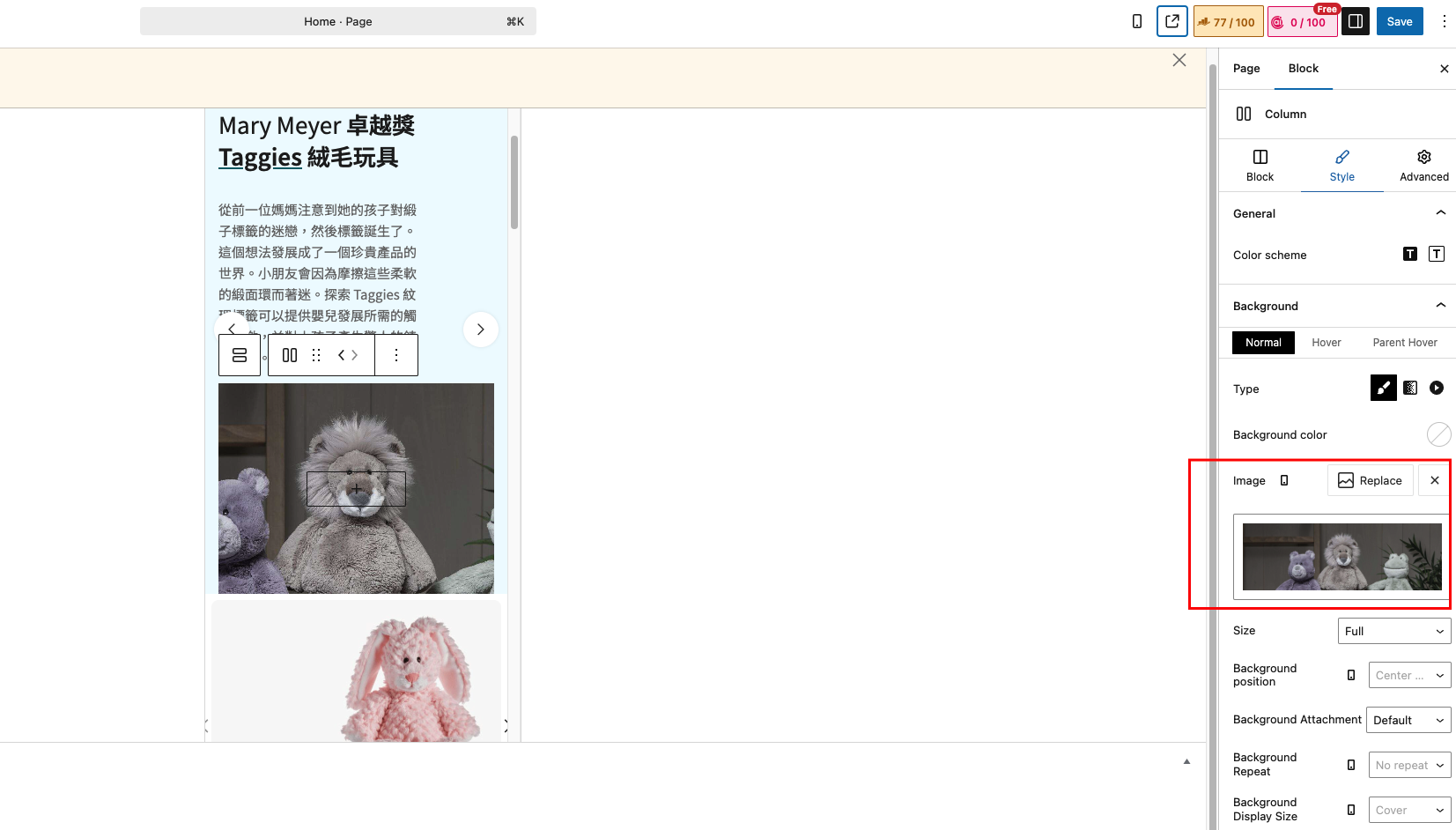
Task: Dismiss the beige notice banner
Action: coord(1179,60)
